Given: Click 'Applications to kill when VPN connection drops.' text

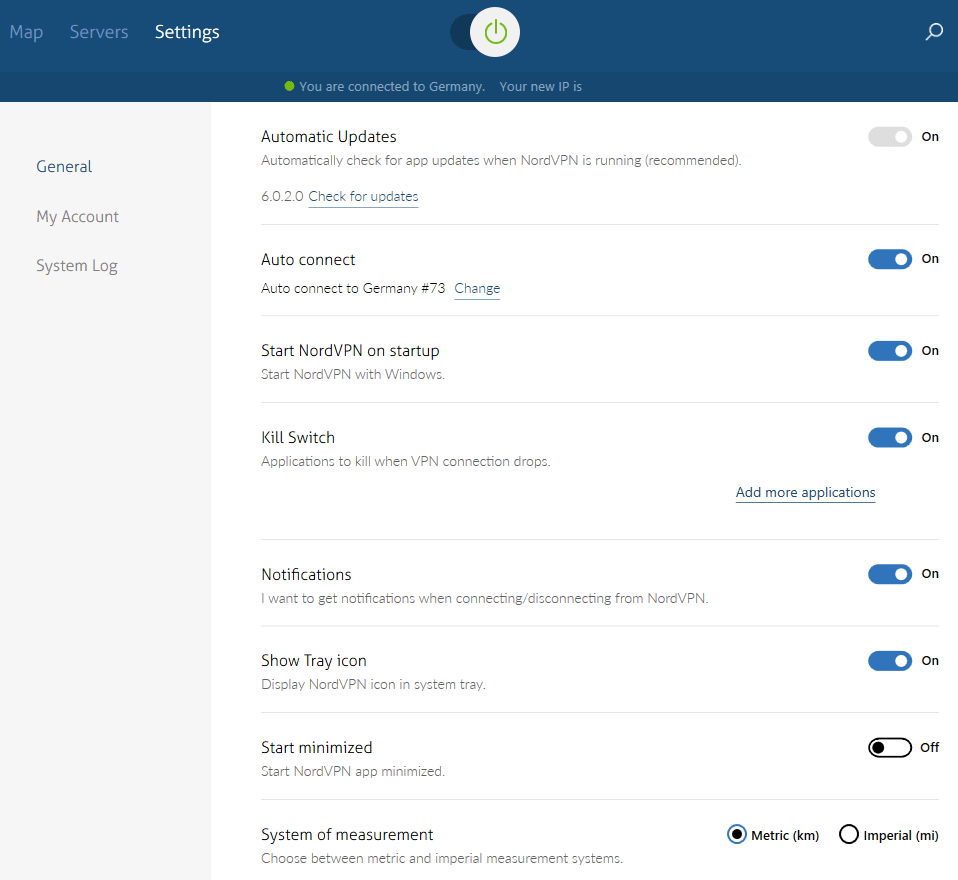Looking at the screenshot, I should tap(406, 461).
